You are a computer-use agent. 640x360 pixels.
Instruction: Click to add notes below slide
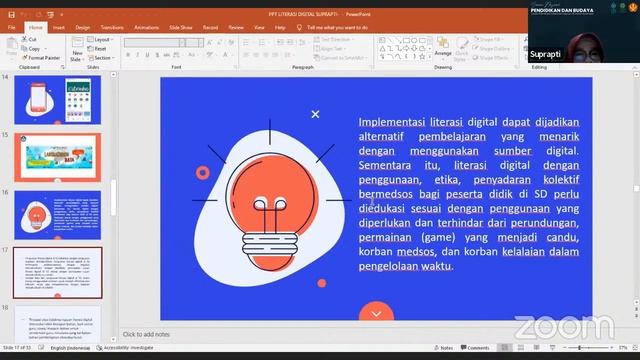tap(146, 334)
